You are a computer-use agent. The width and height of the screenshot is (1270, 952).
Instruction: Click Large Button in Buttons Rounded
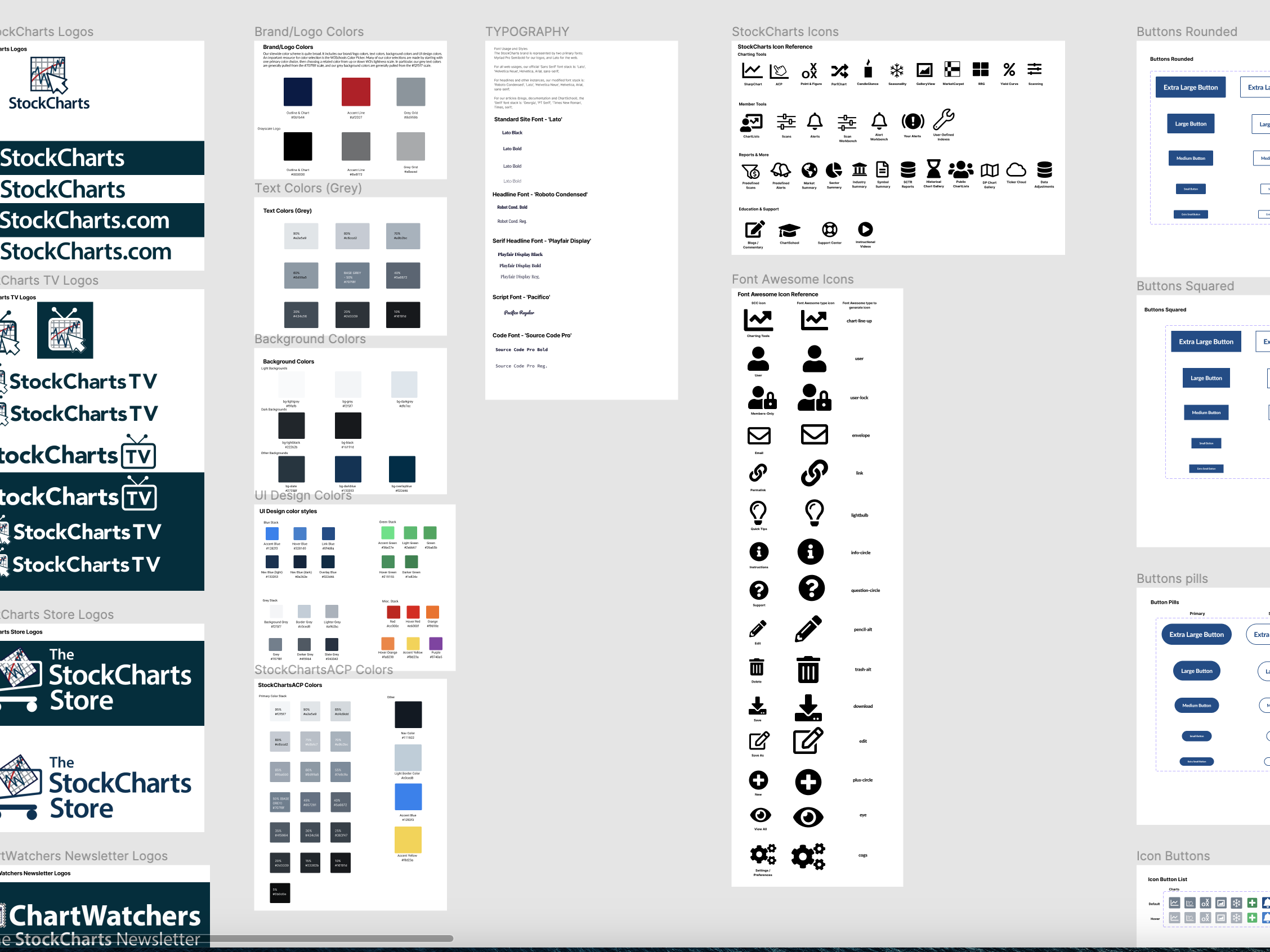(x=1190, y=124)
